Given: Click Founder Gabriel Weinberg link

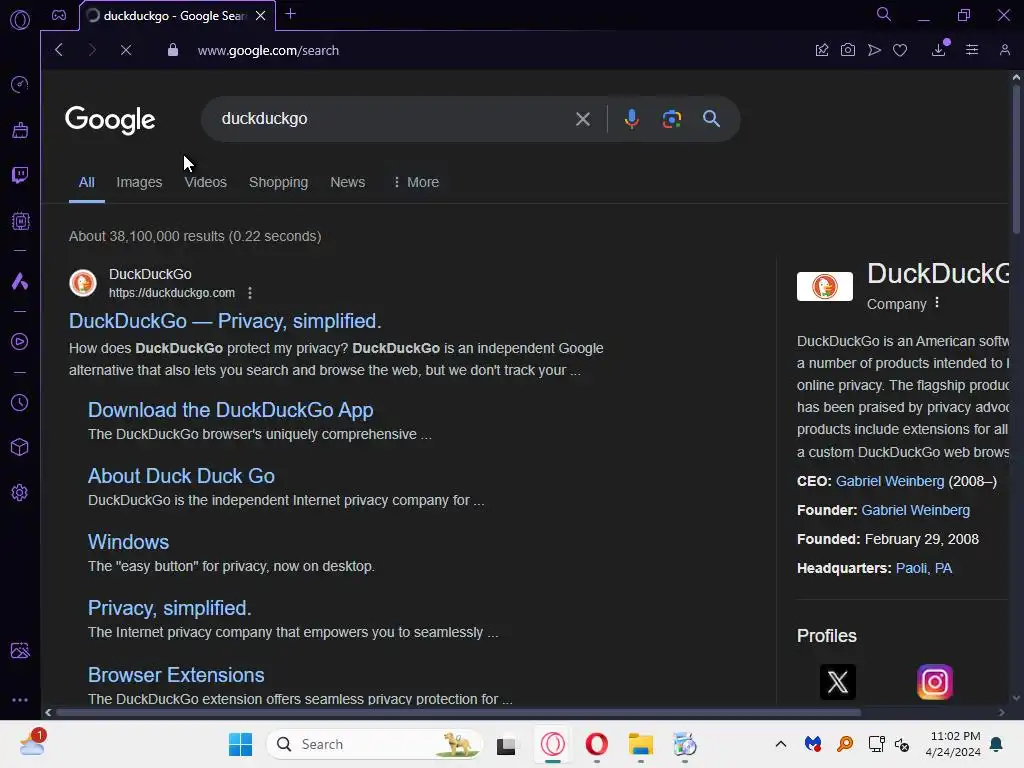Looking at the screenshot, I should tap(915, 510).
